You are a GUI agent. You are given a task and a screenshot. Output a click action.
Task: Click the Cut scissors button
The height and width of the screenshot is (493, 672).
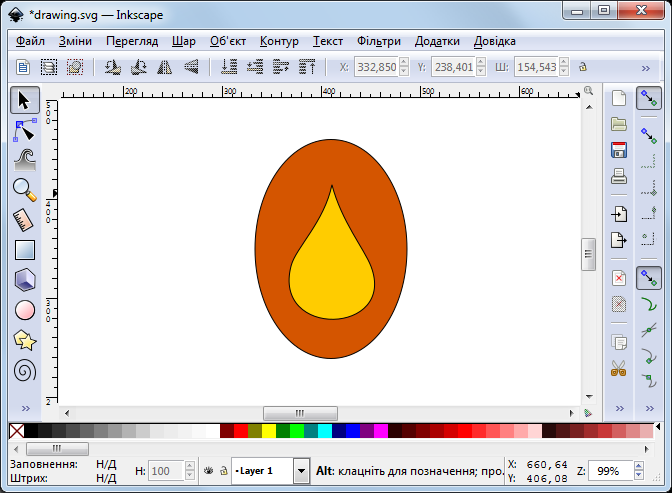click(x=619, y=368)
